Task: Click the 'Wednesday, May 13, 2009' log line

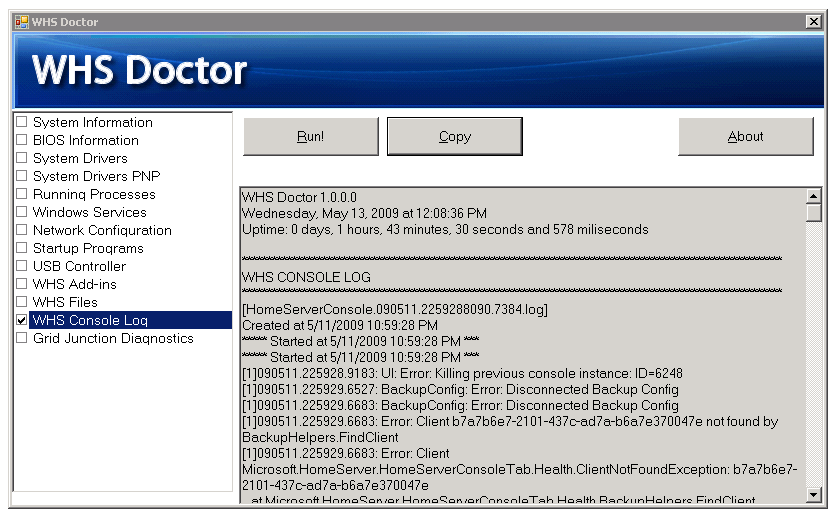Action: (364, 213)
